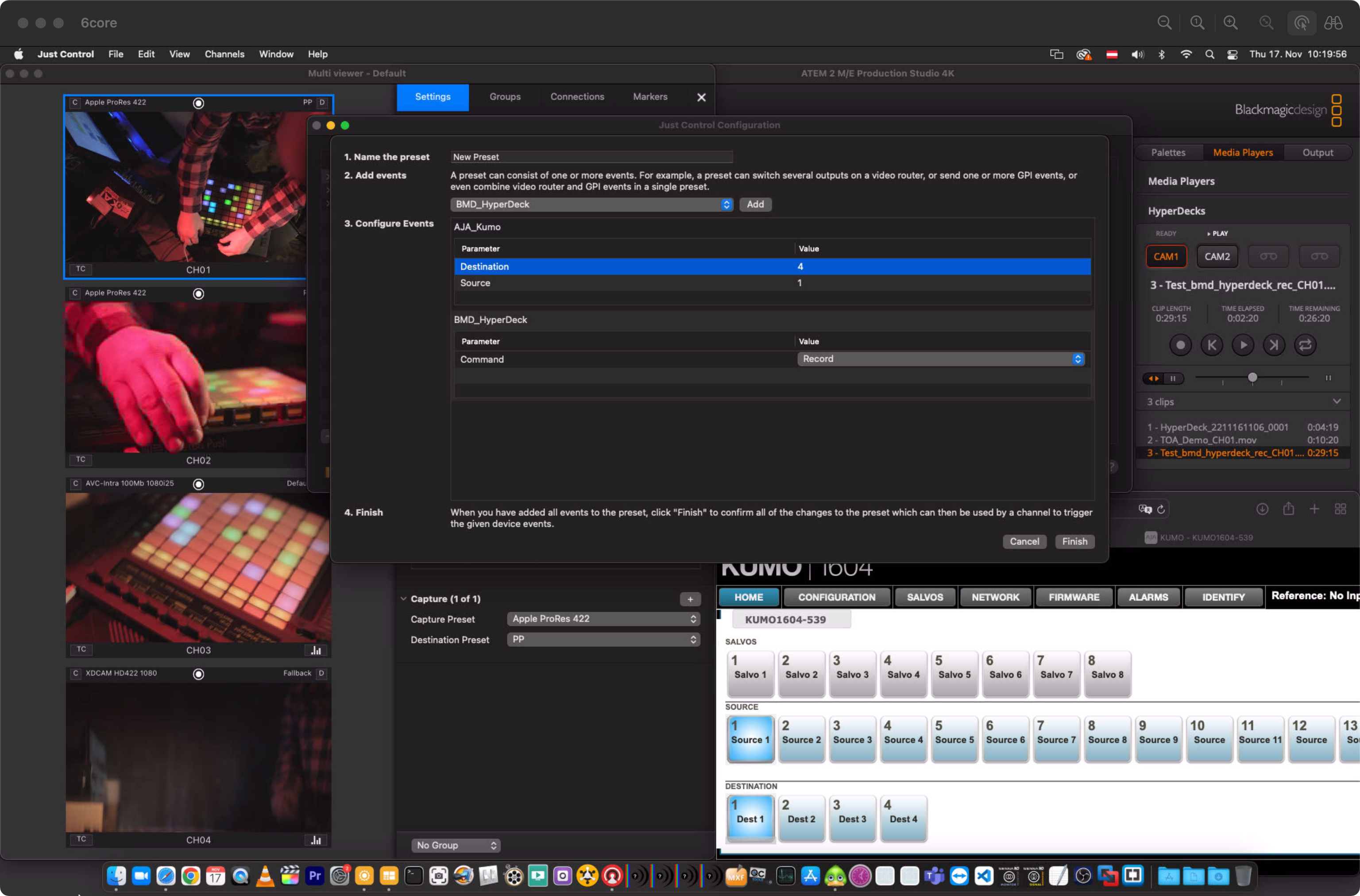This screenshot has width=1360, height=896.
Task: Open KUMO CONFIGURATION tab
Action: tap(837, 597)
